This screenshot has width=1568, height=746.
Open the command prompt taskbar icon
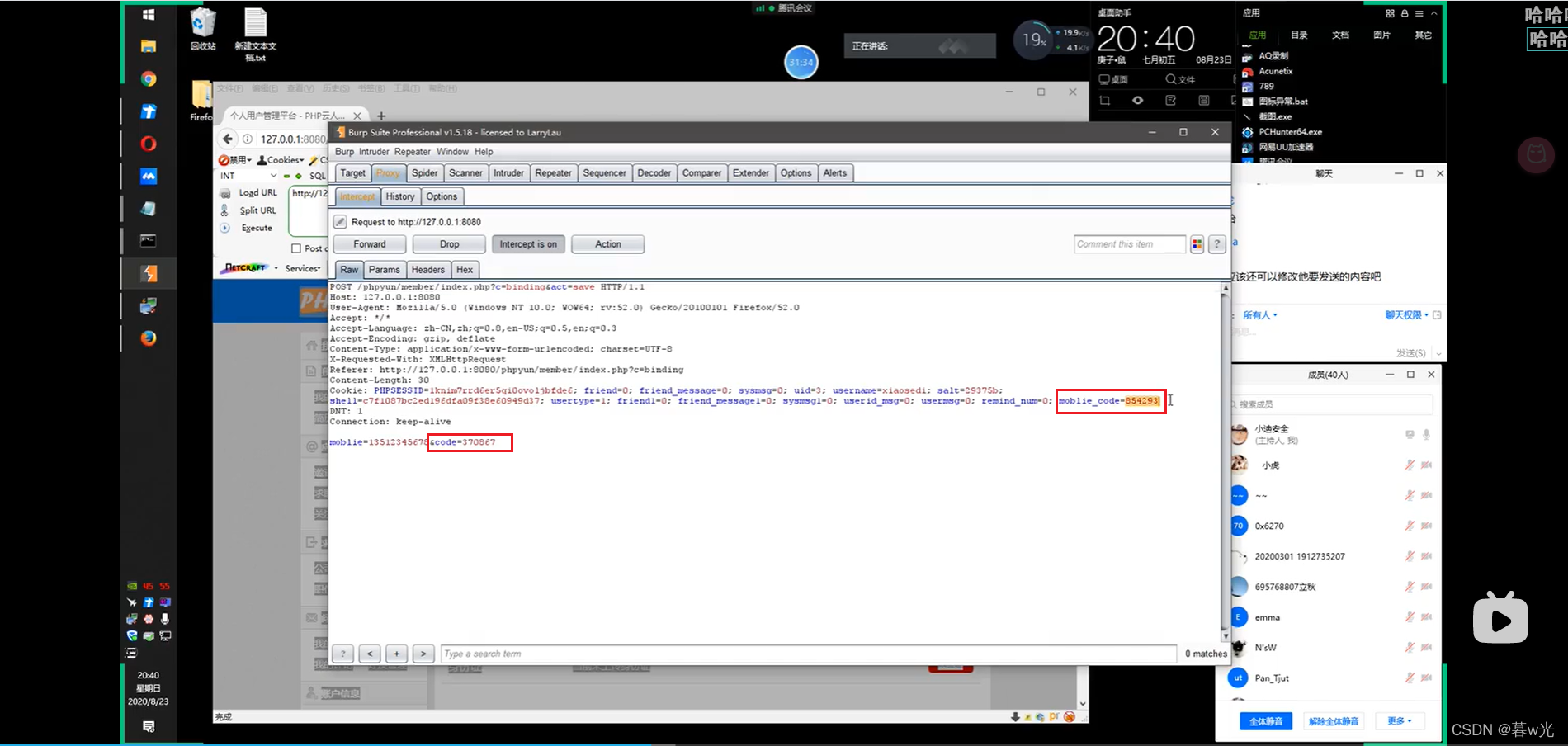[x=149, y=241]
